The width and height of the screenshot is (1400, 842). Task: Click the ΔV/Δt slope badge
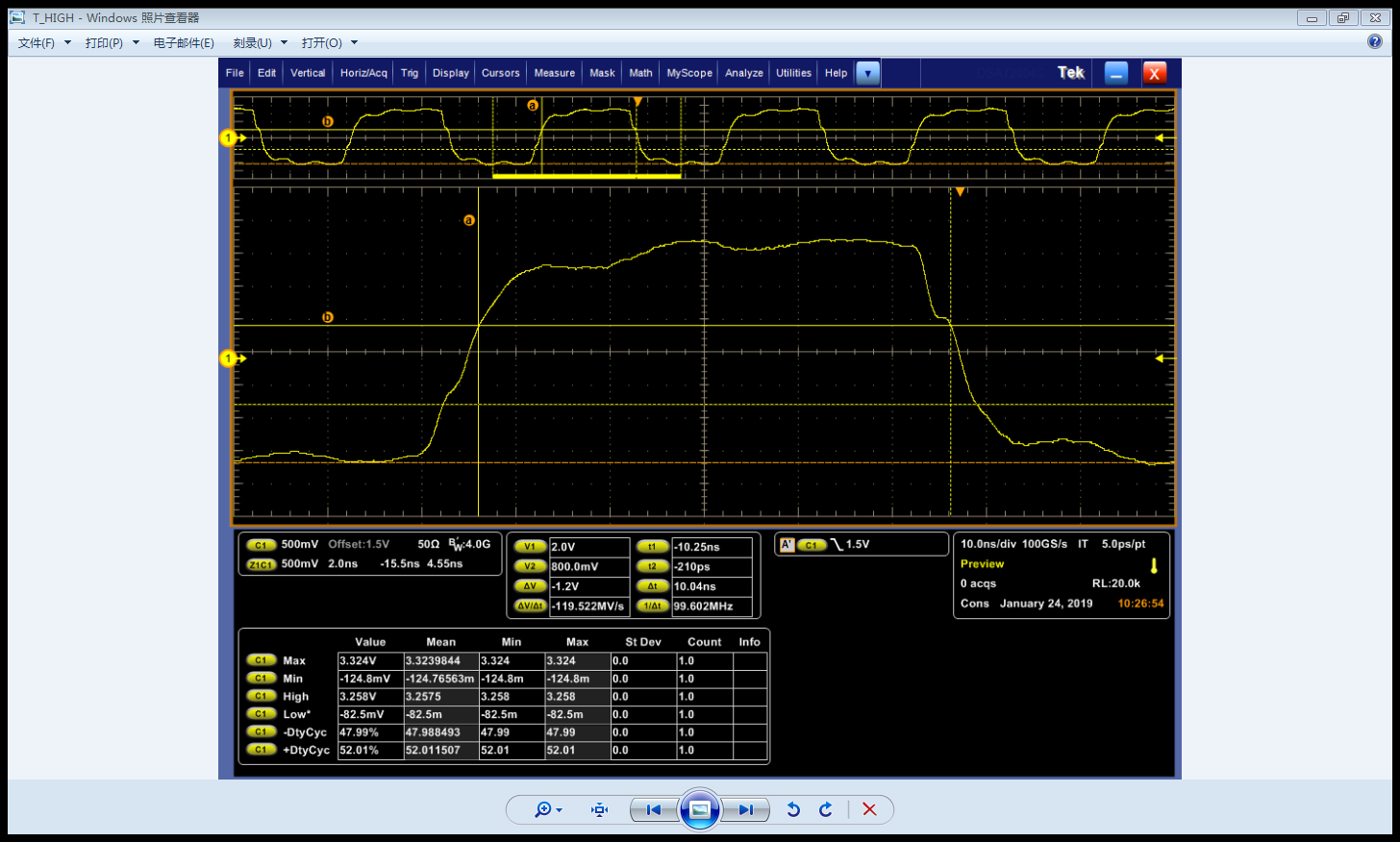(x=530, y=607)
